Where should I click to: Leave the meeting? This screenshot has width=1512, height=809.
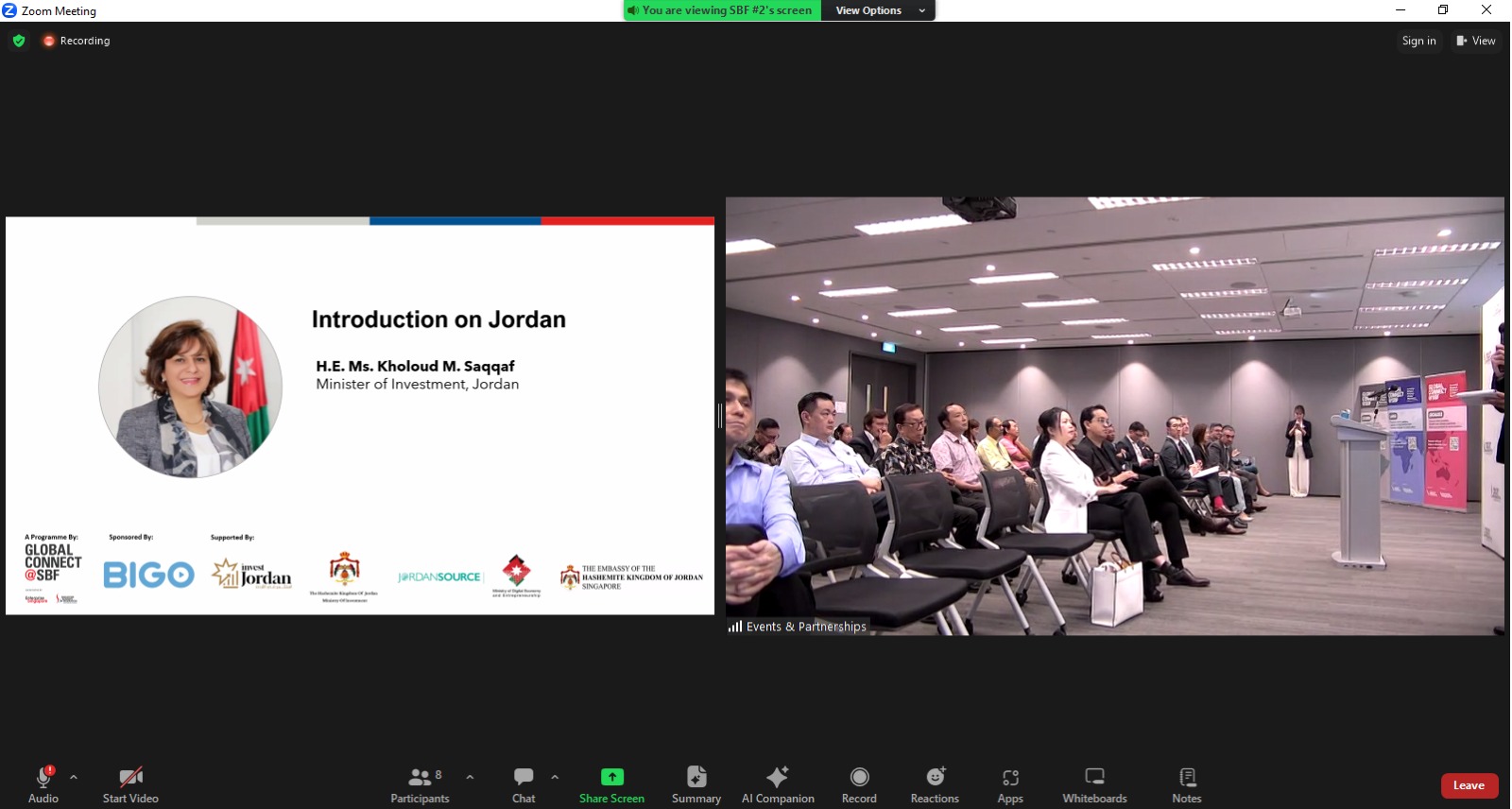coord(1469,785)
